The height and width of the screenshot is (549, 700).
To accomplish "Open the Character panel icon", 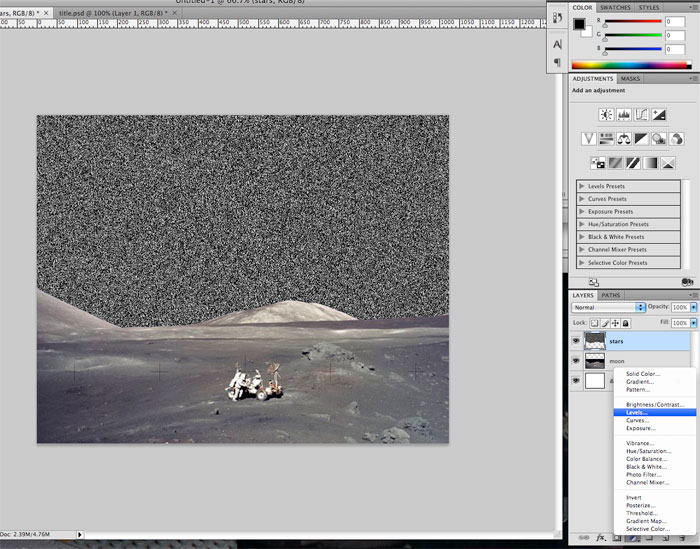I will pyautogui.click(x=557, y=44).
